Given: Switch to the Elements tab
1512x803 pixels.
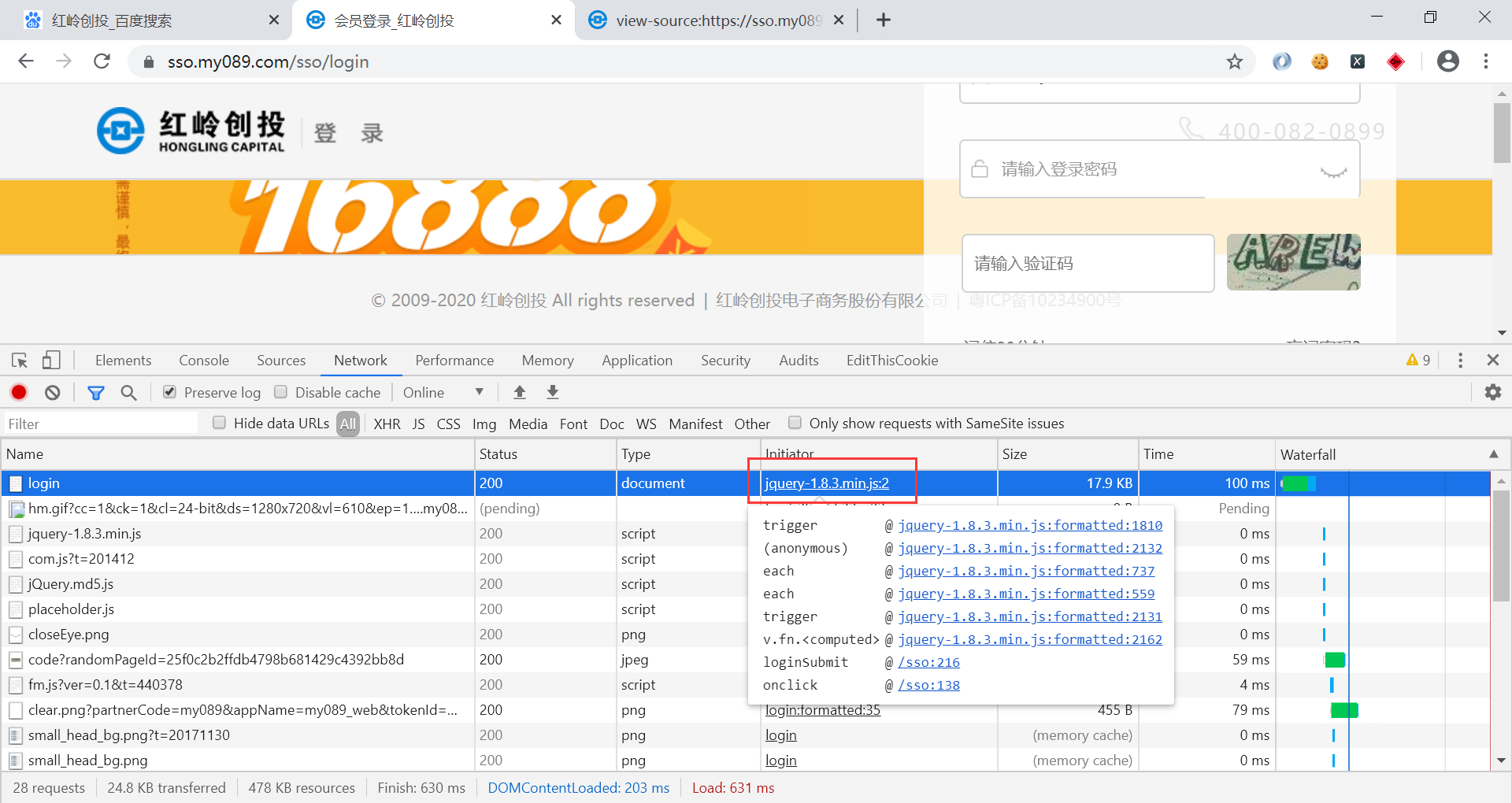Looking at the screenshot, I should click(123, 361).
